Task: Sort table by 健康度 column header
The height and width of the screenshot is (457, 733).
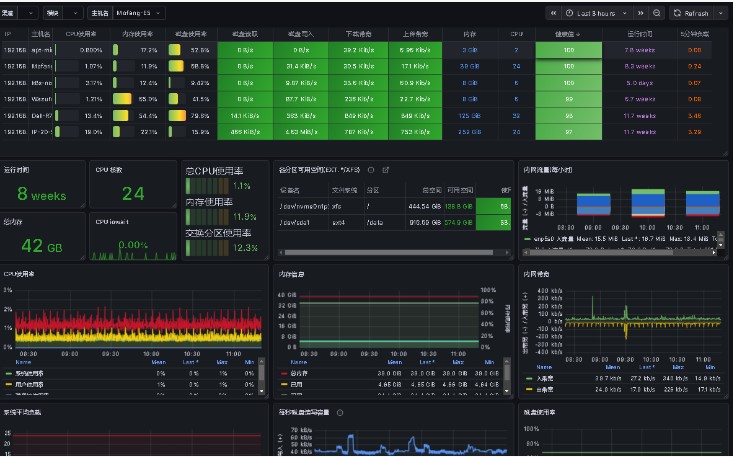Action: 568,34
